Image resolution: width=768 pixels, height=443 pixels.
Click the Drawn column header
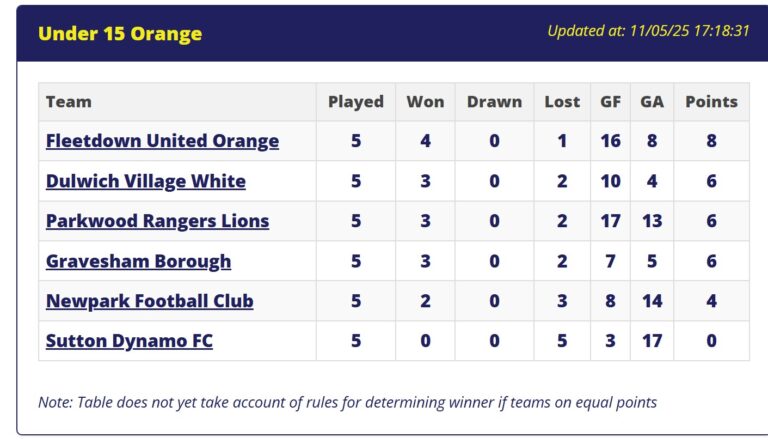(494, 102)
